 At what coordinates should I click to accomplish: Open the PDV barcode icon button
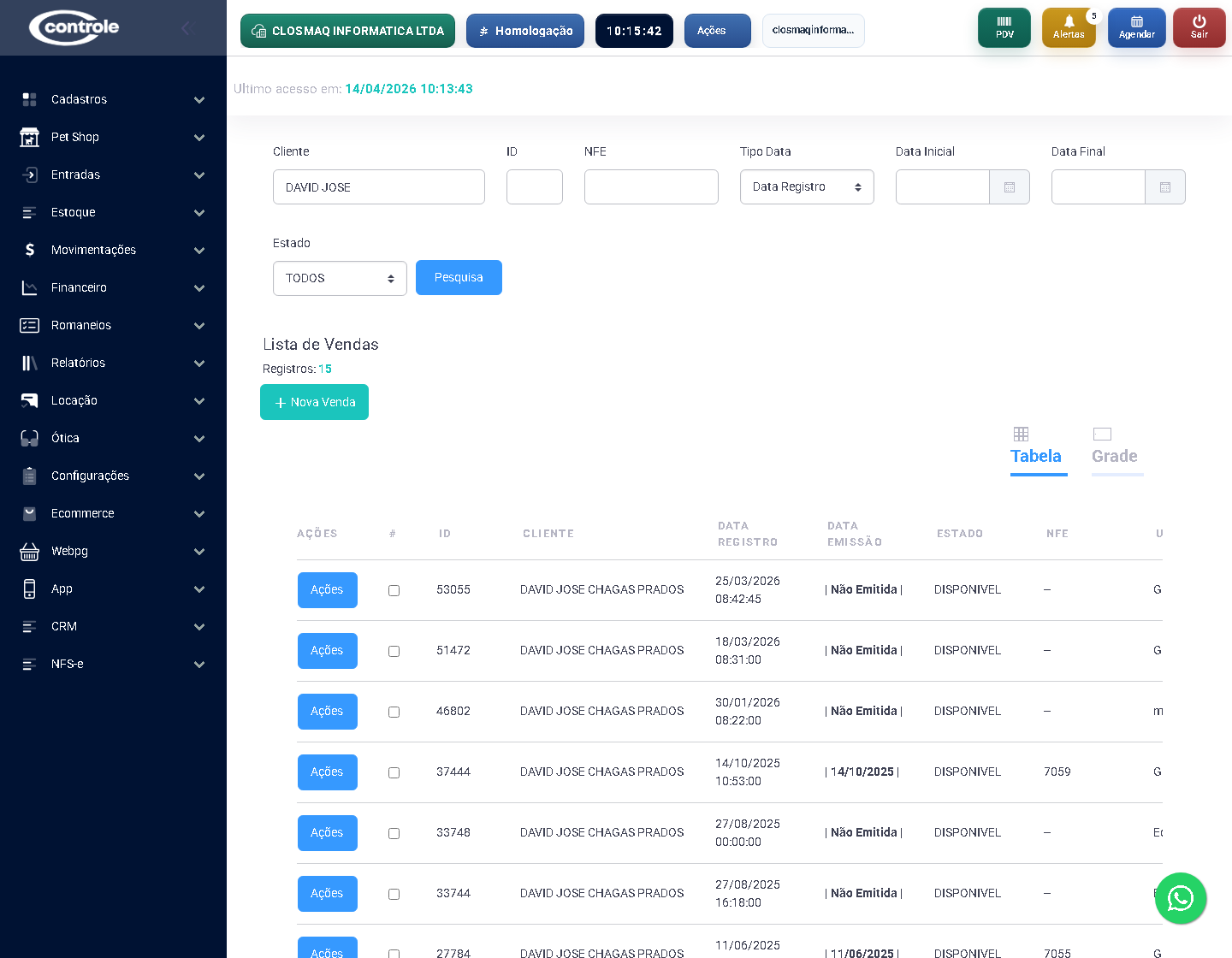(x=1004, y=27)
